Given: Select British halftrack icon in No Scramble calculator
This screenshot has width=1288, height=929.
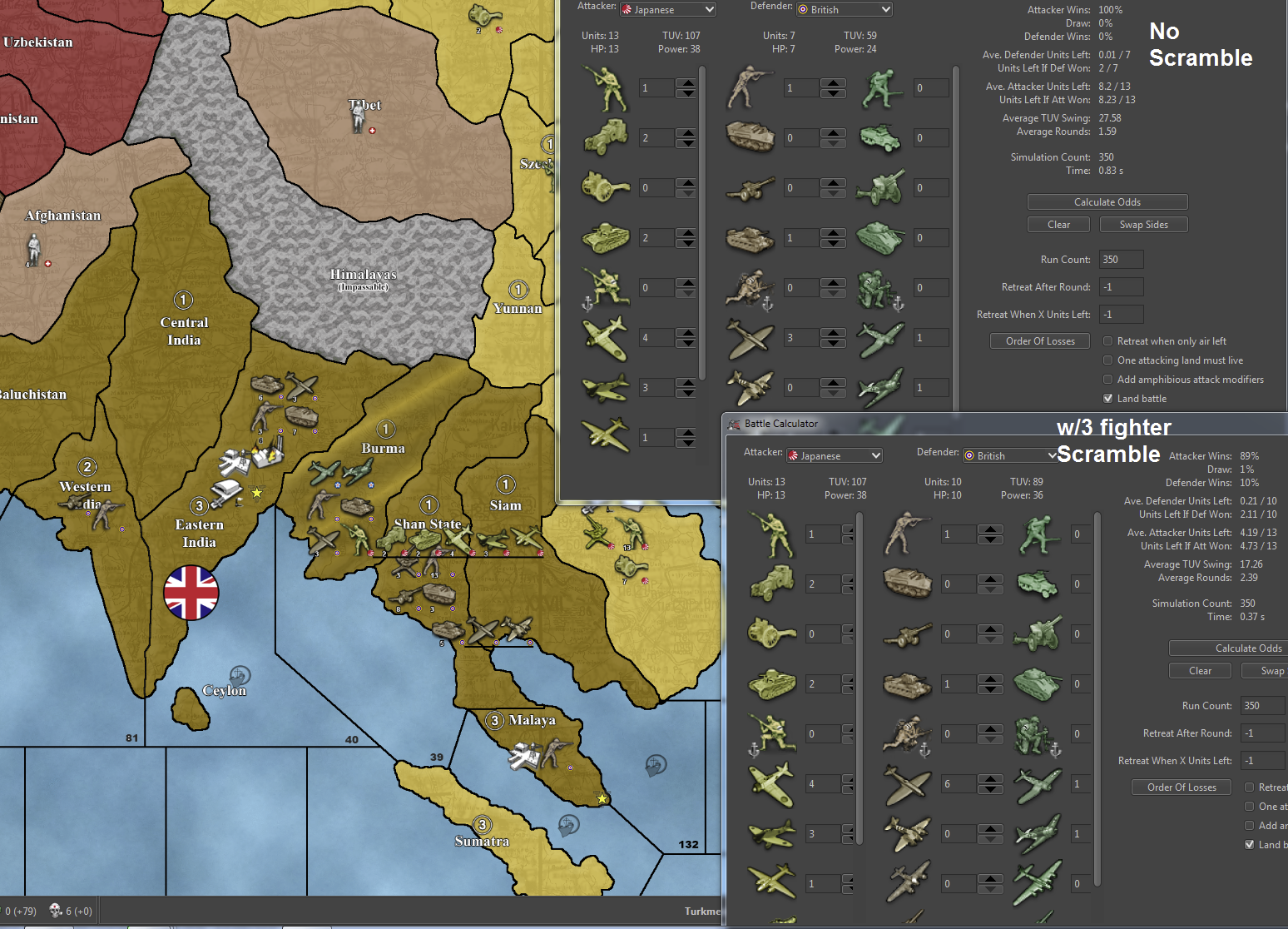Looking at the screenshot, I should pos(750,137).
